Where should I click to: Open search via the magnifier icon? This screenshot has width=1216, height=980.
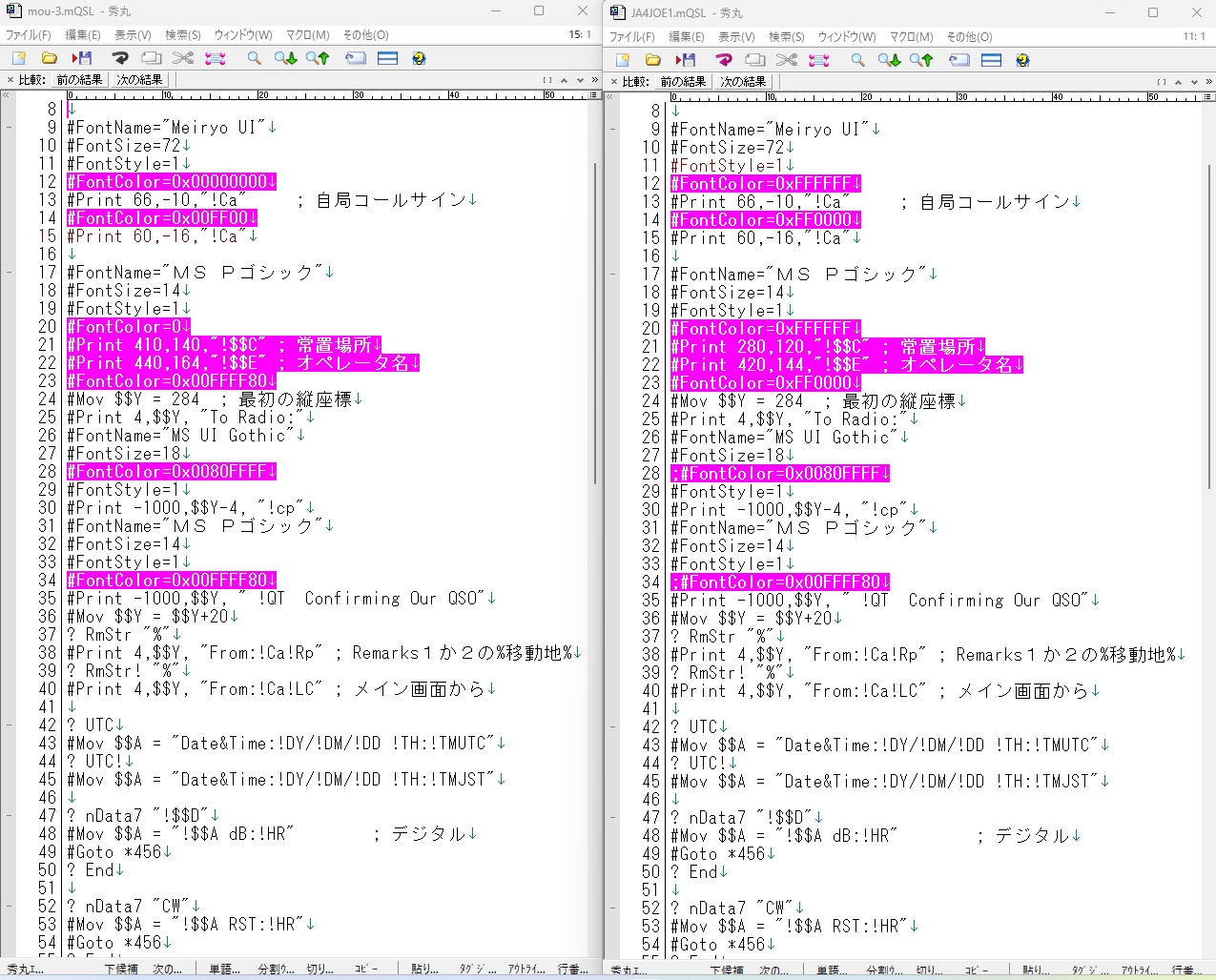(x=254, y=58)
